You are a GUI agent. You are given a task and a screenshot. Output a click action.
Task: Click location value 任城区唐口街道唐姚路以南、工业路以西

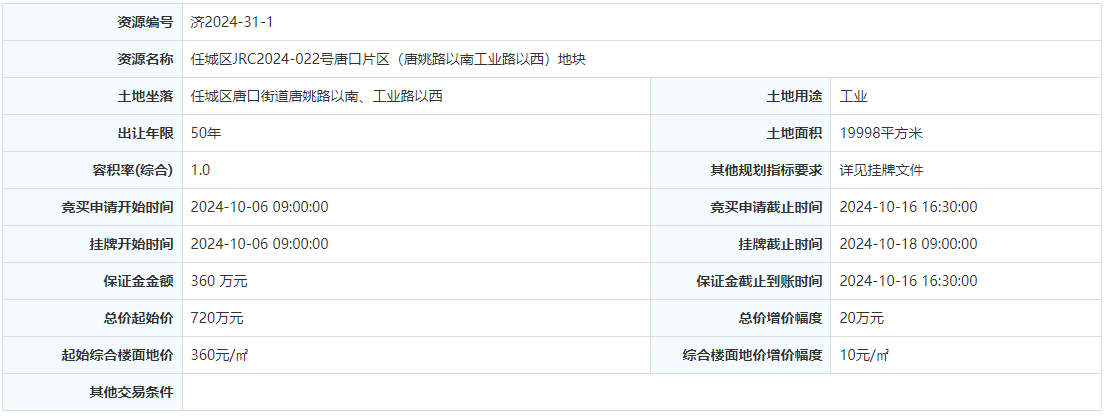316,97
